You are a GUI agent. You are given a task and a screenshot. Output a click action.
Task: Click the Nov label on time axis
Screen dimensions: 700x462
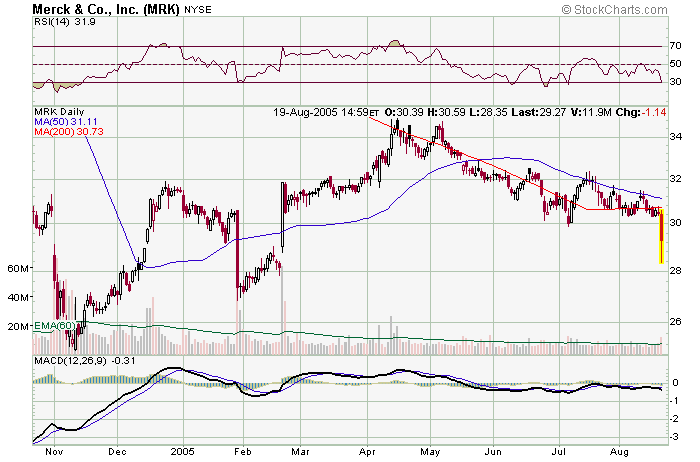54,452
